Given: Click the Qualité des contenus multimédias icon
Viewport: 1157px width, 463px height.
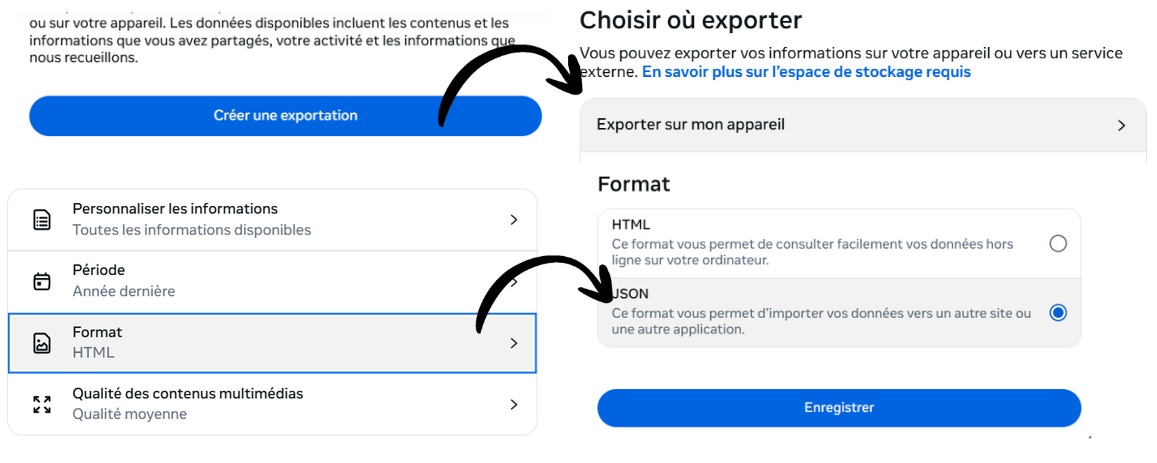Looking at the screenshot, I should coord(42,404).
